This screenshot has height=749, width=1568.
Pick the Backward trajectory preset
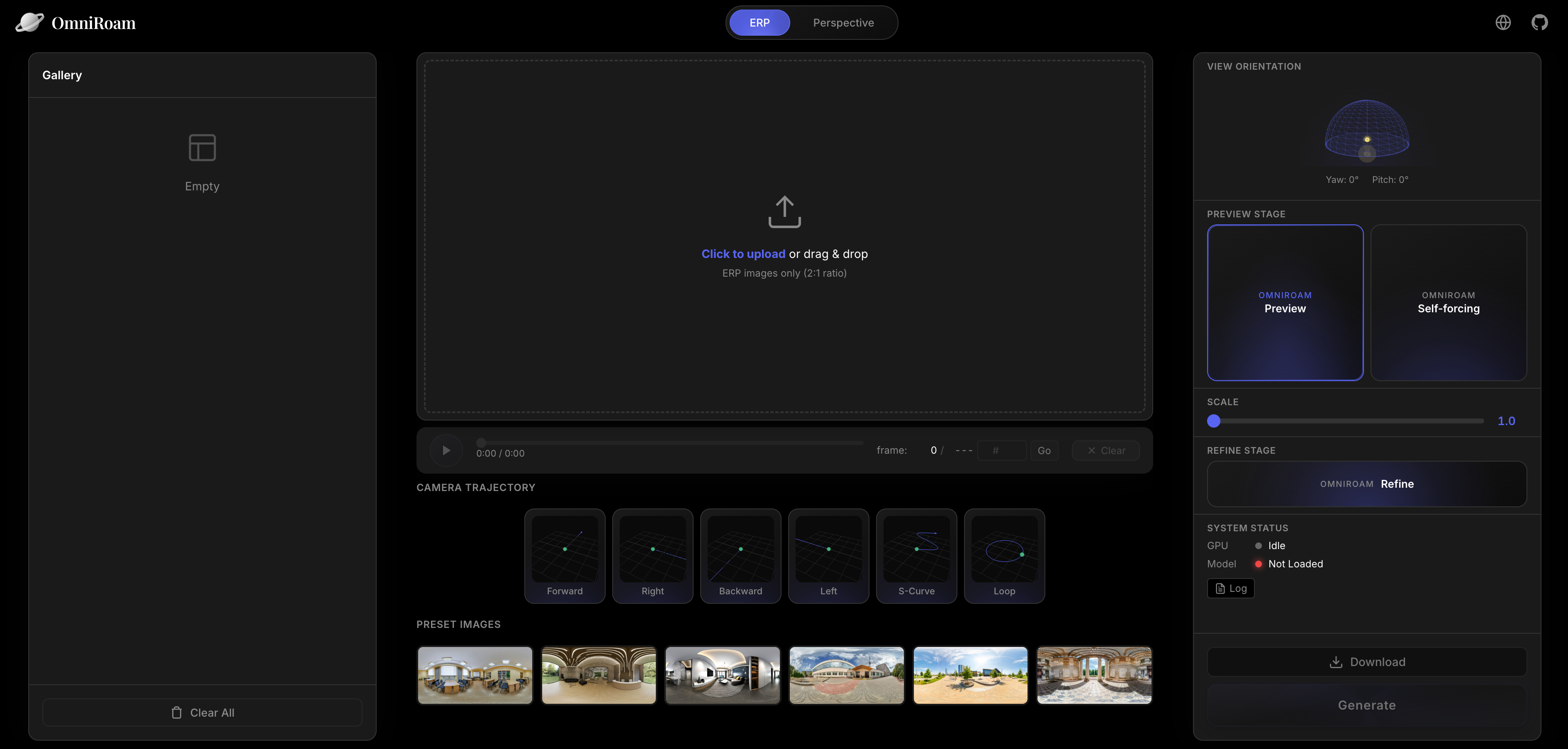(740, 555)
